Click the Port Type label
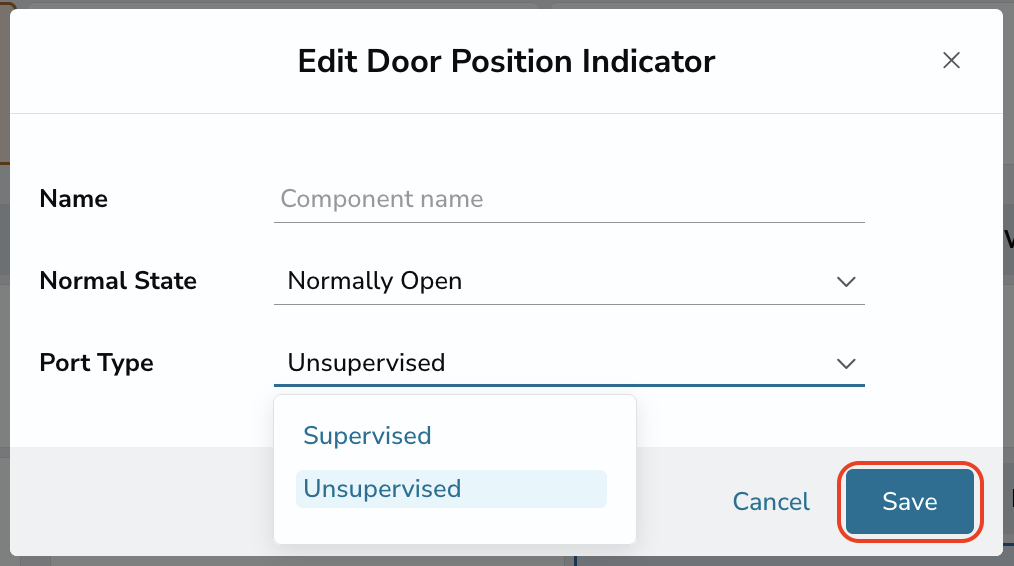Image resolution: width=1014 pixels, height=566 pixels. [96, 364]
